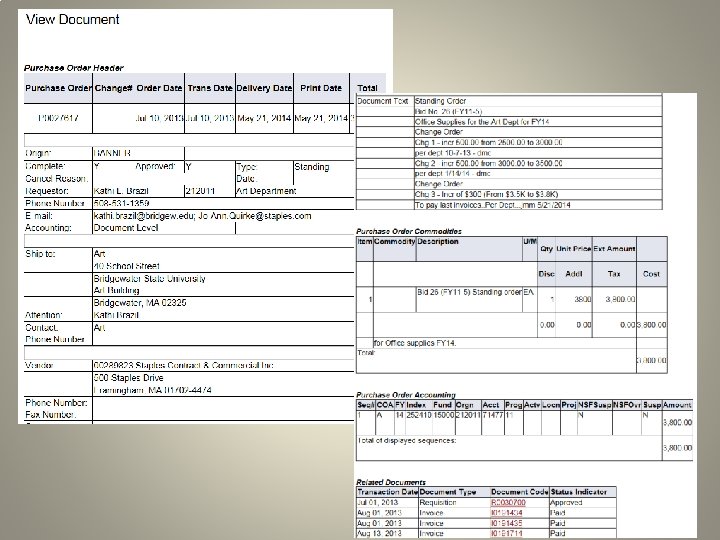Click the 'Purchase Order Header' section title
This screenshot has width=720, height=540.
point(73,68)
